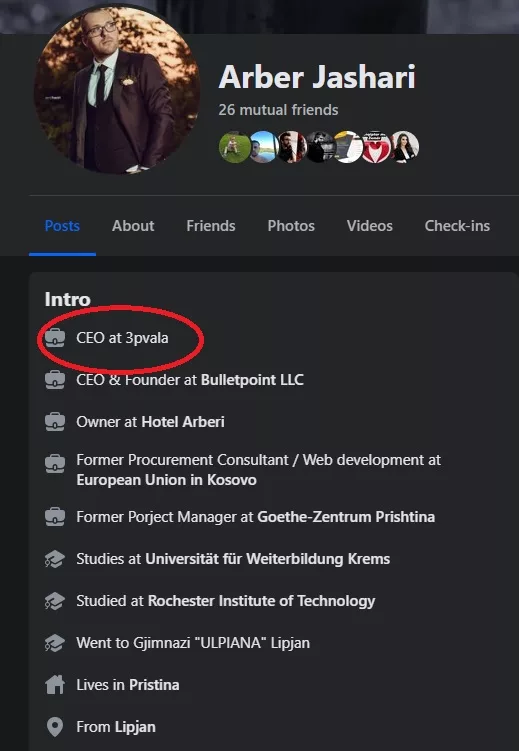Click location pin icon beside From Lipjan
Image resolution: width=519 pixels, height=751 pixels.
point(55,727)
